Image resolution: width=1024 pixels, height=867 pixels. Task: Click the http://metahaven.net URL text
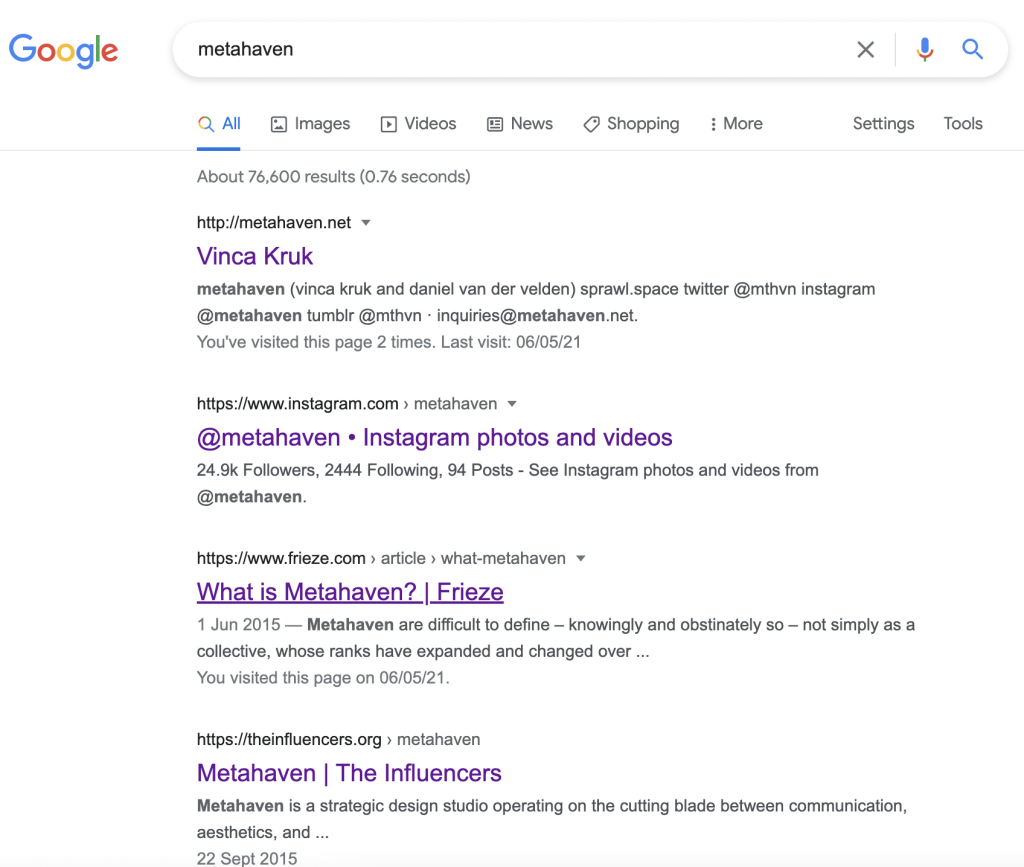coord(274,223)
